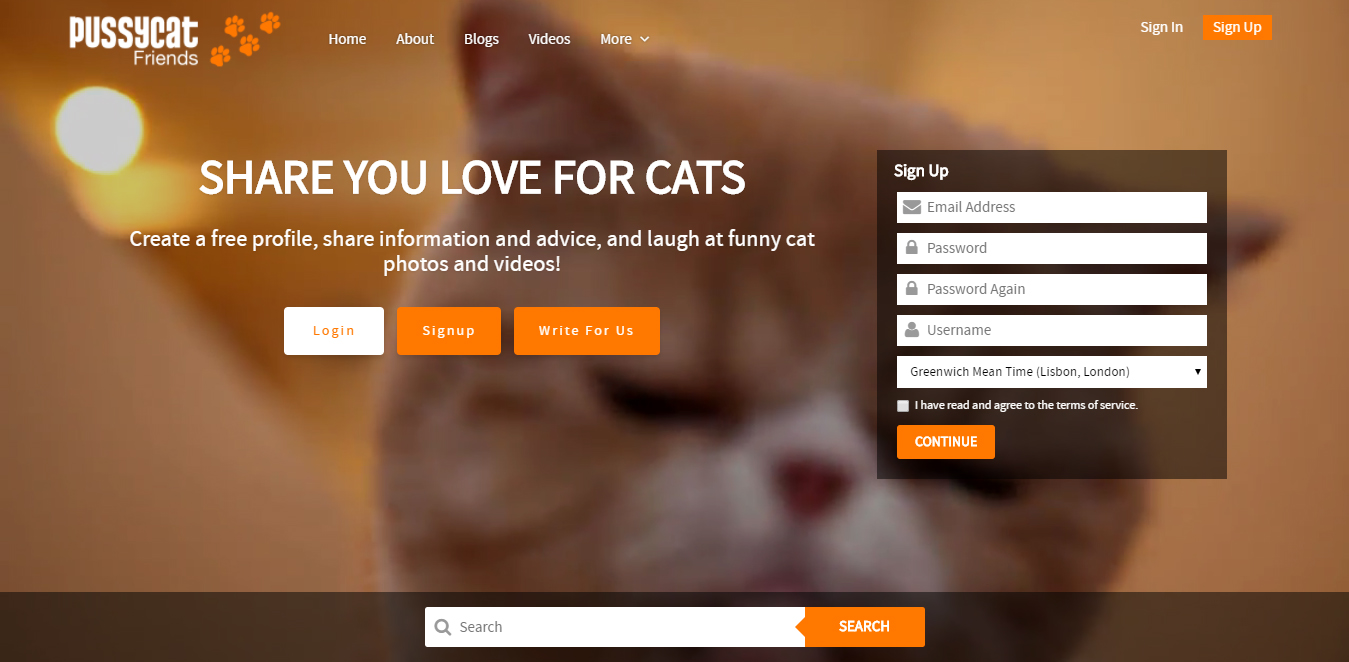This screenshot has width=1349, height=662.
Task: Click the magnifier icon in the search bar
Action: tap(443, 627)
